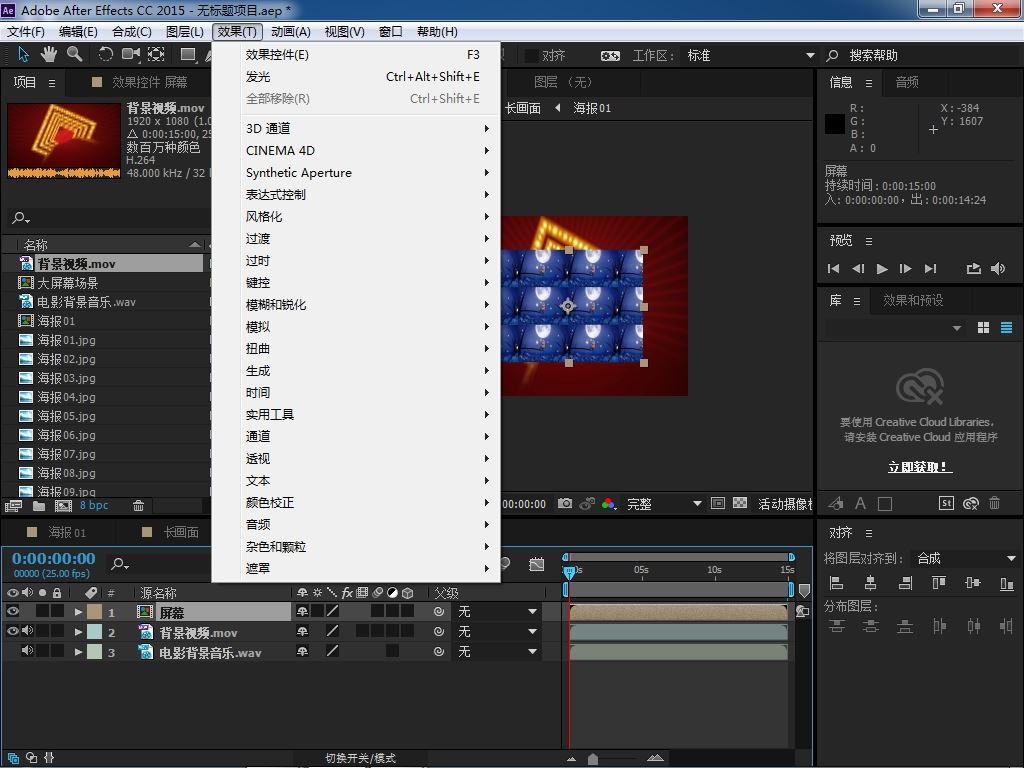Screen dimensions: 1024x768
Task: Switch to the 音频 panel tab
Action: click(907, 82)
